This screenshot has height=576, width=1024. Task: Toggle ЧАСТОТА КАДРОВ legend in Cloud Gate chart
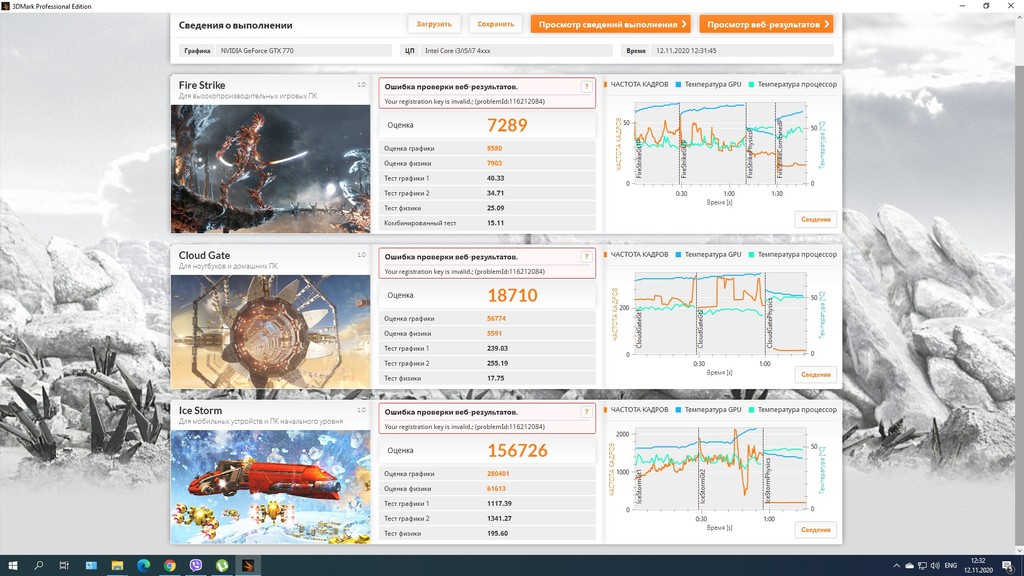tap(636, 255)
